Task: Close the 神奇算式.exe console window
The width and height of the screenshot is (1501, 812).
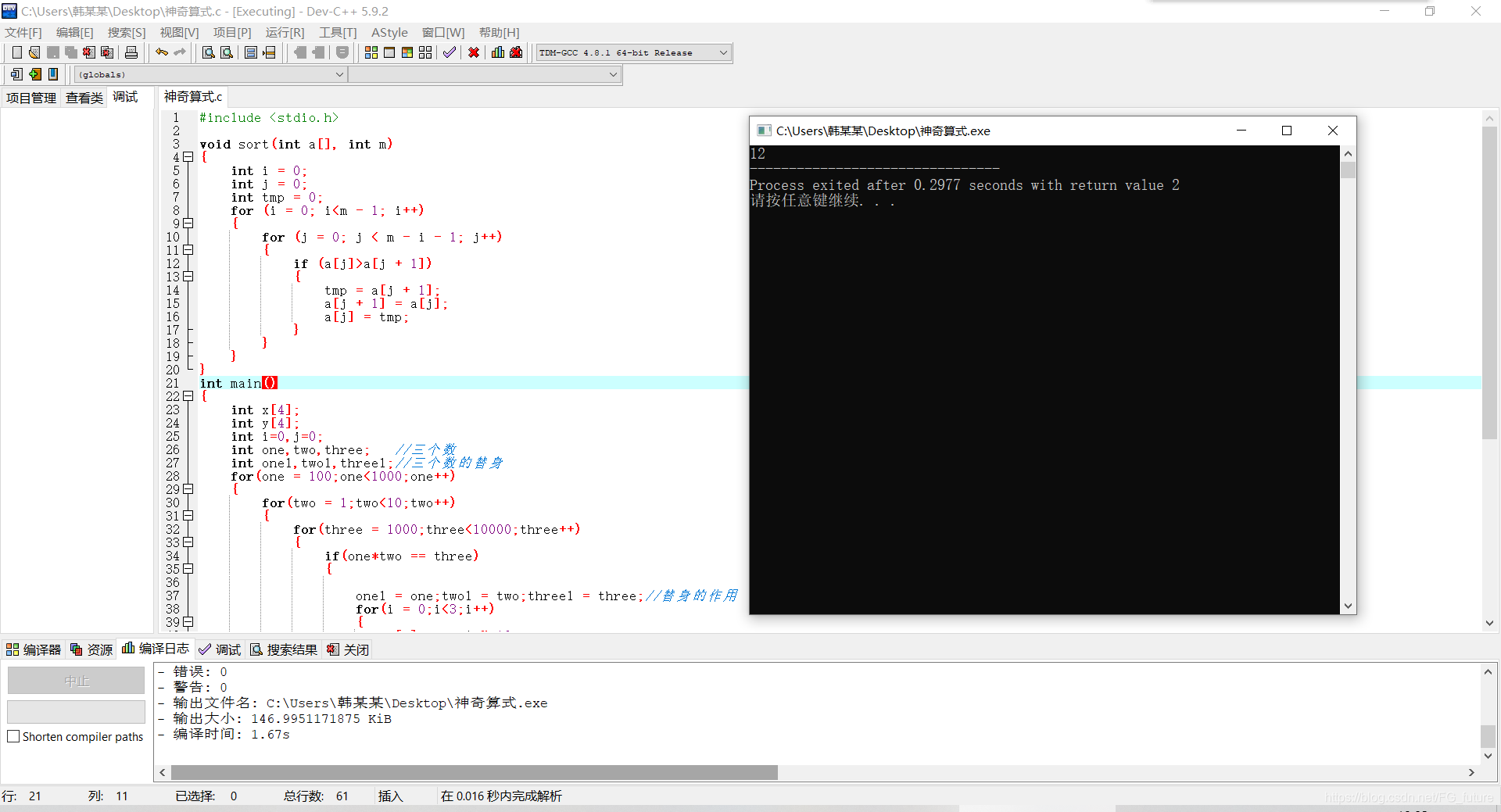Action: (x=1333, y=131)
